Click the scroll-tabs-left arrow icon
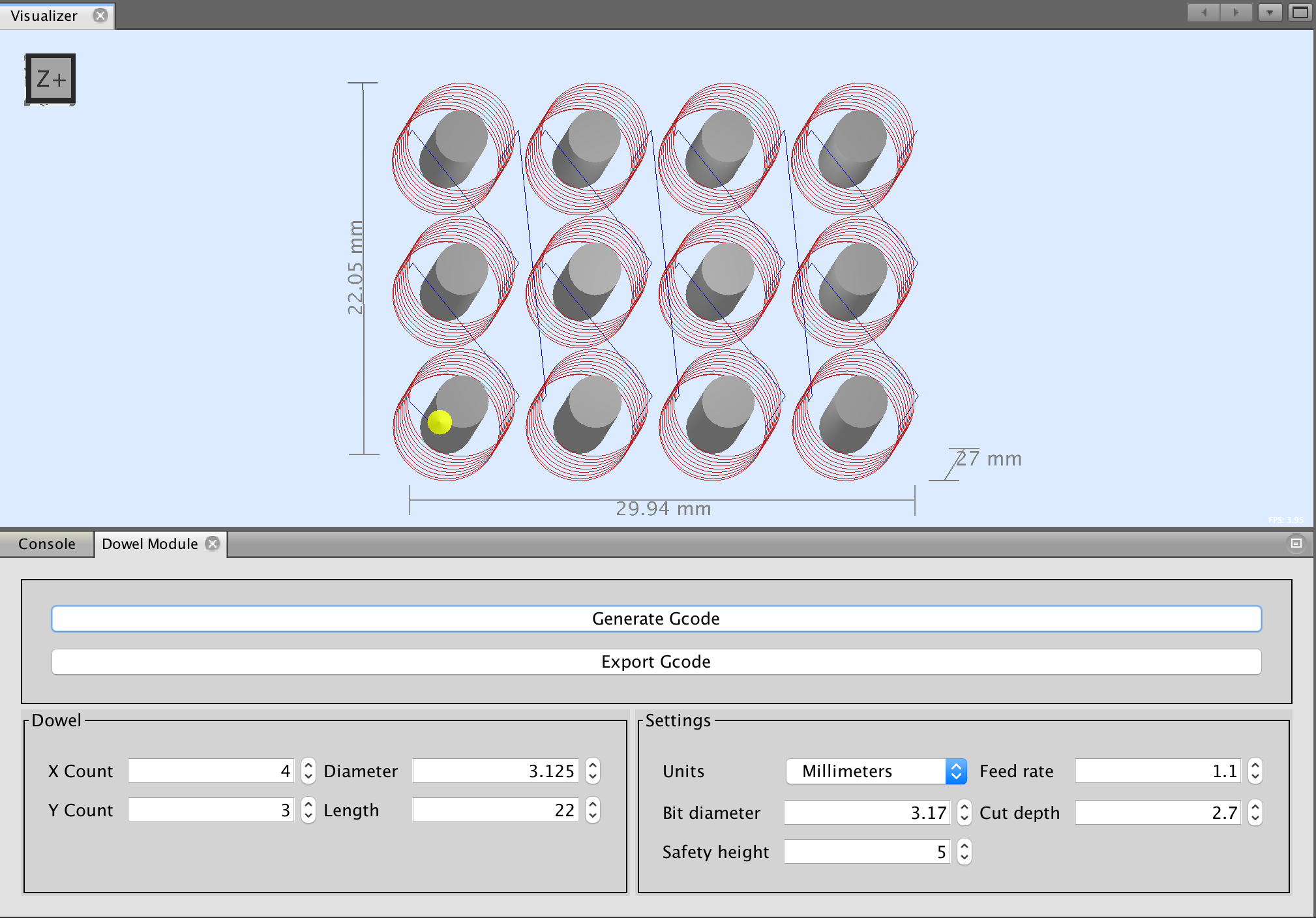The image size is (1316, 918). 1203,12
